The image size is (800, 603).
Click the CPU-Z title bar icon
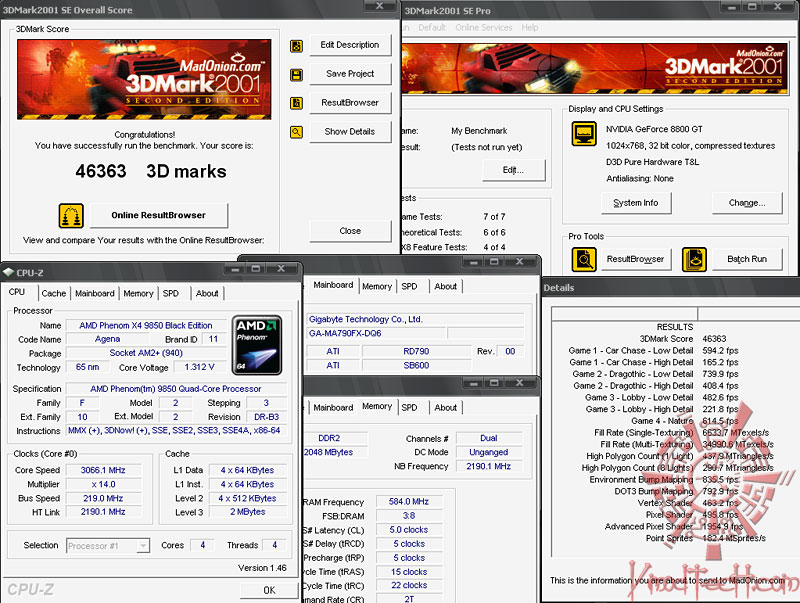[x=8, y=272]
